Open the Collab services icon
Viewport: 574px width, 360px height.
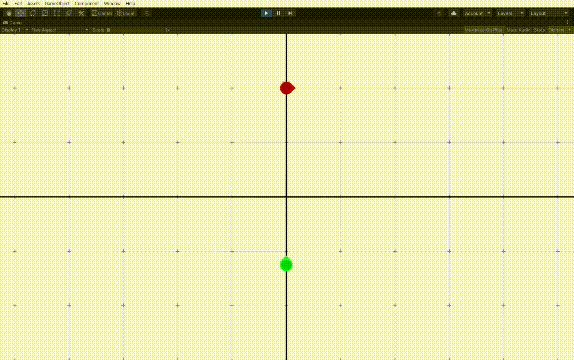439,13
